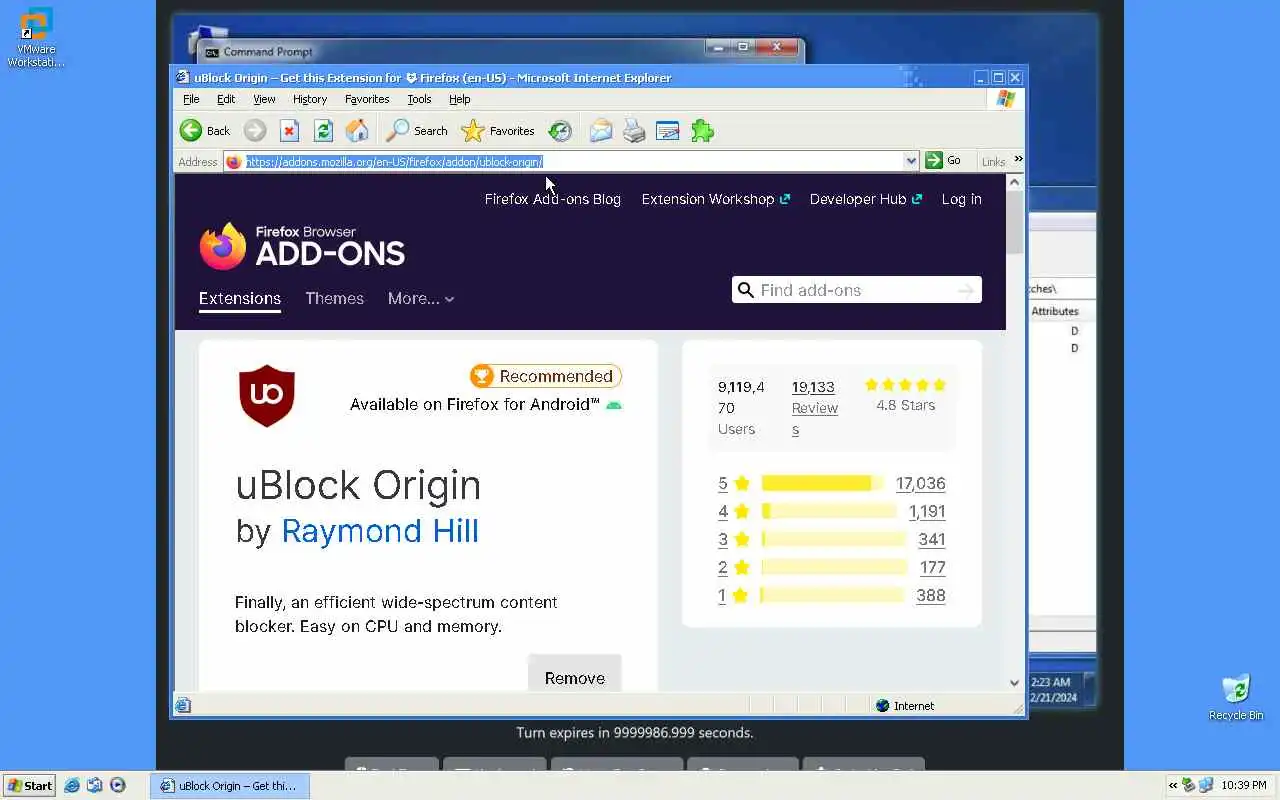Click the Back arrow toolbar button

point(204,131)
